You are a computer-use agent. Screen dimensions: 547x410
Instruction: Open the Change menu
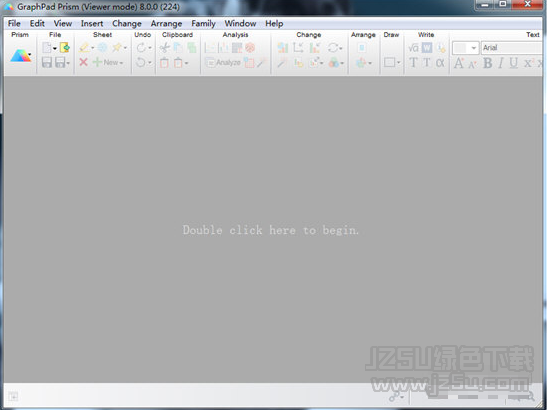coord(127,23)
